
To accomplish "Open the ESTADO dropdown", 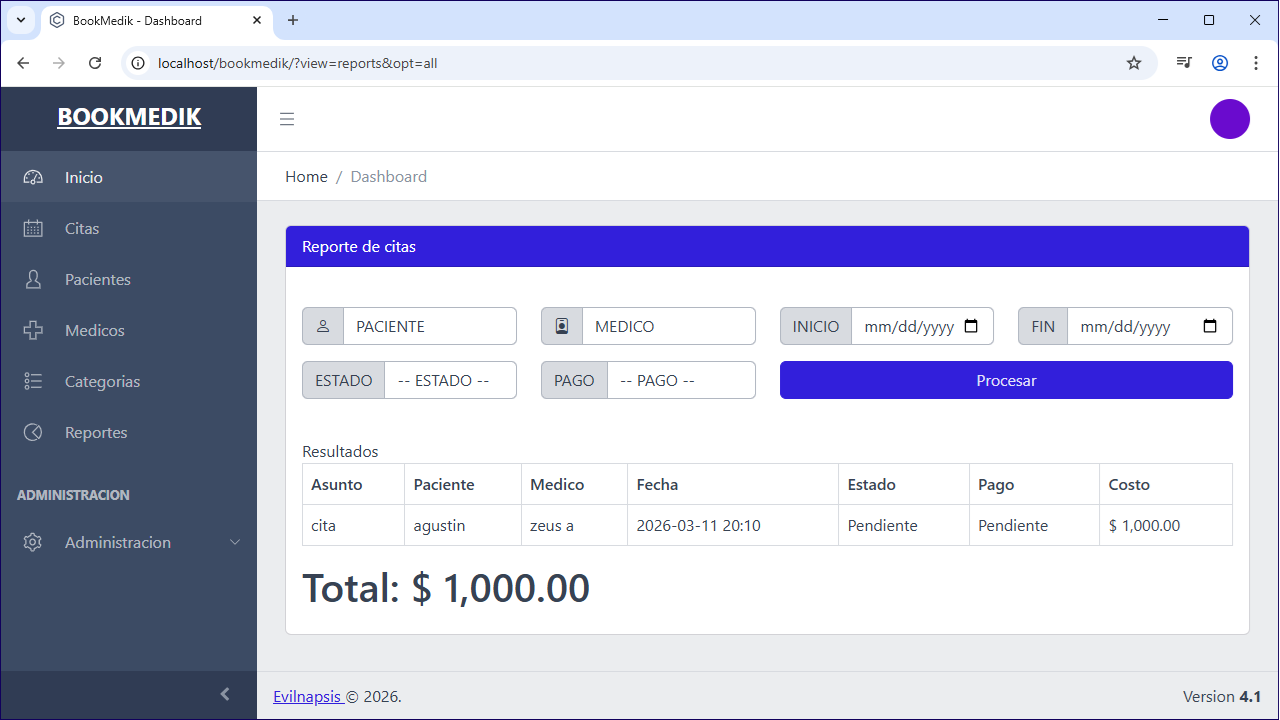I will [450, 380].
